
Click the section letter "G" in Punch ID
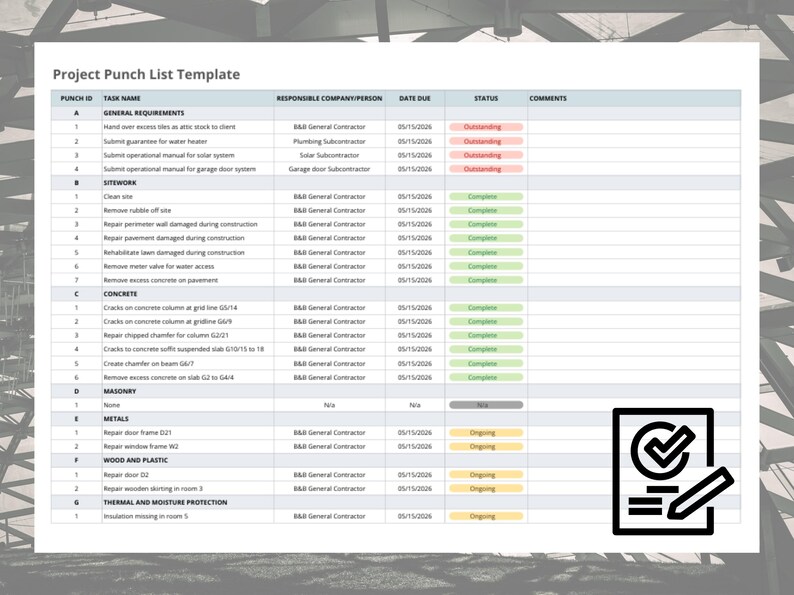(x=76, y=502)
